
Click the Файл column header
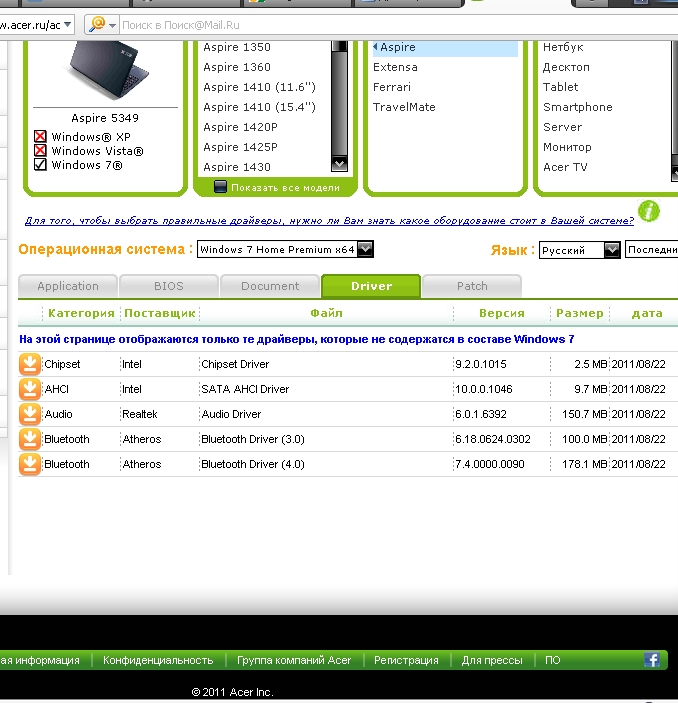(x=326, y=313)
